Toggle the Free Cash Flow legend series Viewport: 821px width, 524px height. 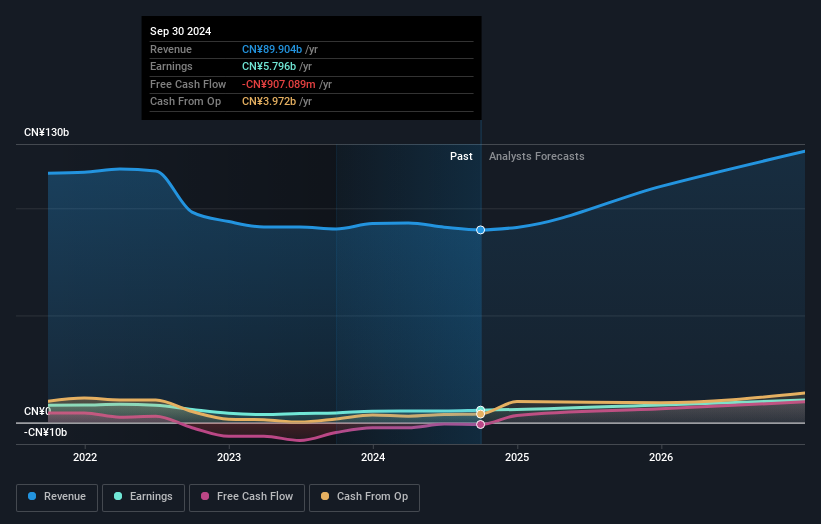[x=247, y=497]
